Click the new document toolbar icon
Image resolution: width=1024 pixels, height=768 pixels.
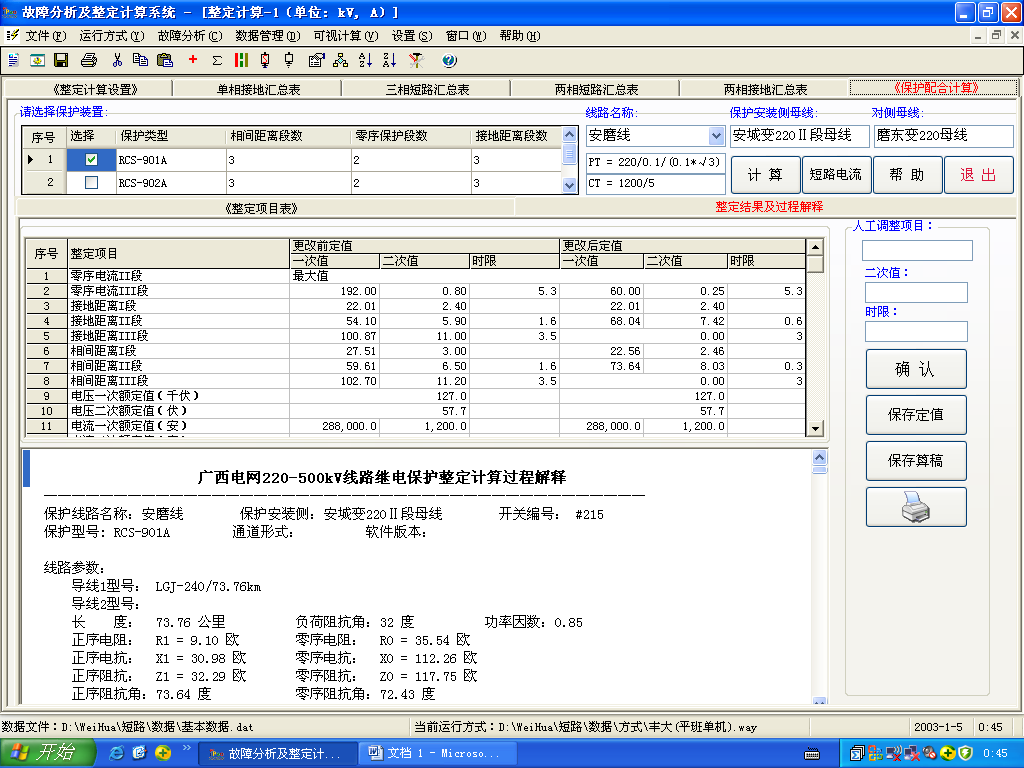click(14, 61)
